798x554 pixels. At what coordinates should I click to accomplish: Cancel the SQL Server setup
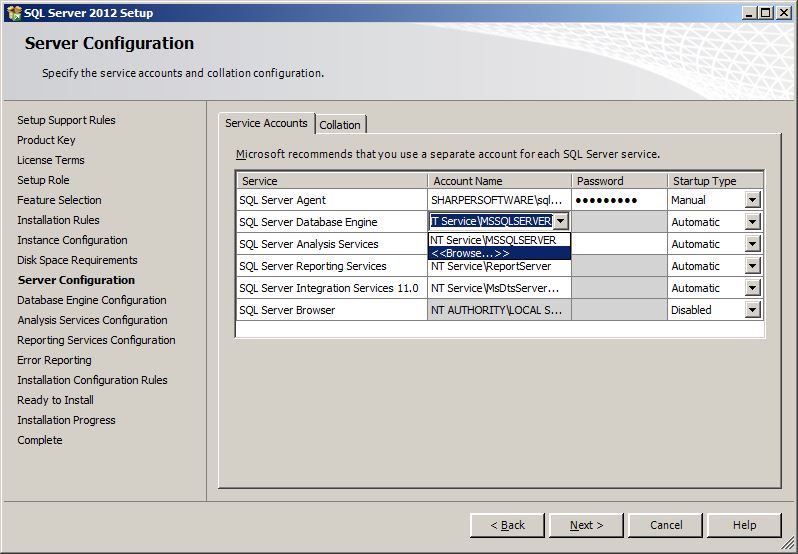(666, 525)
